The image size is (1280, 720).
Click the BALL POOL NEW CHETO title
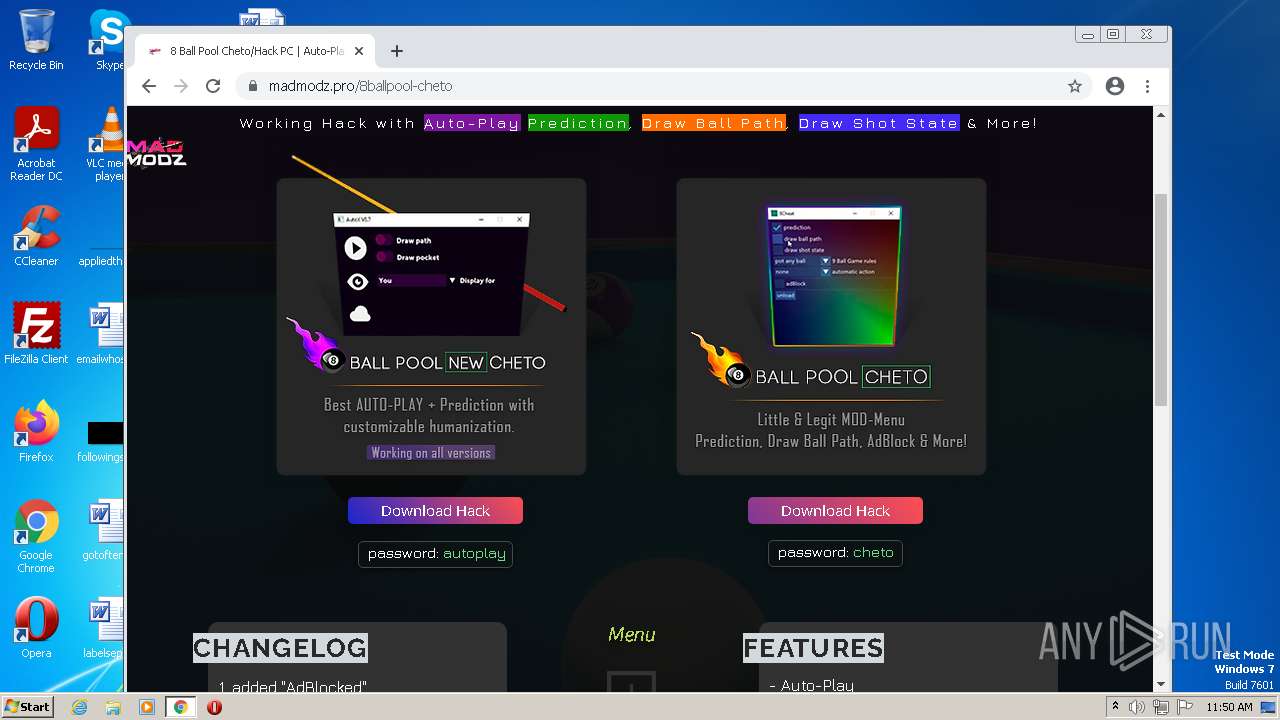point(447,362)
